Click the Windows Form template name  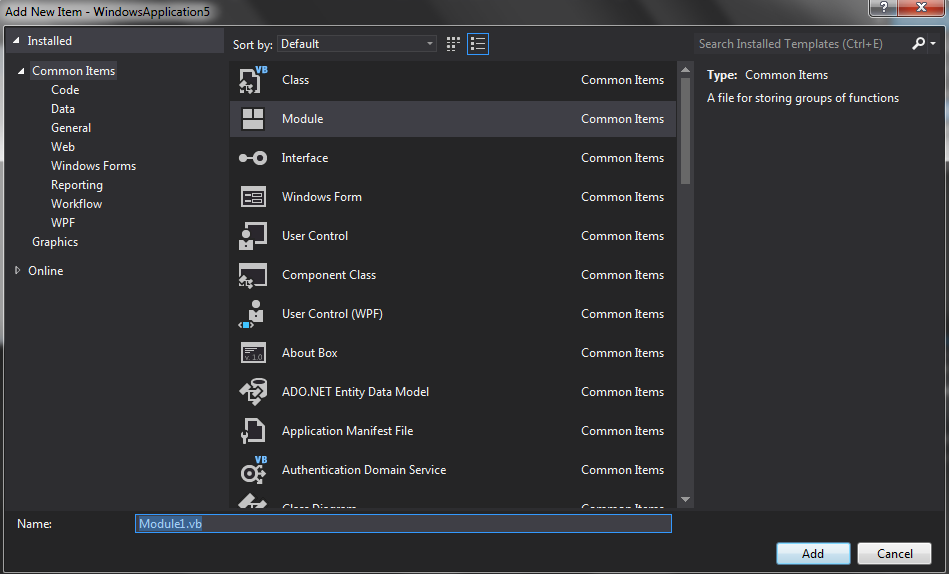point(321,197)
